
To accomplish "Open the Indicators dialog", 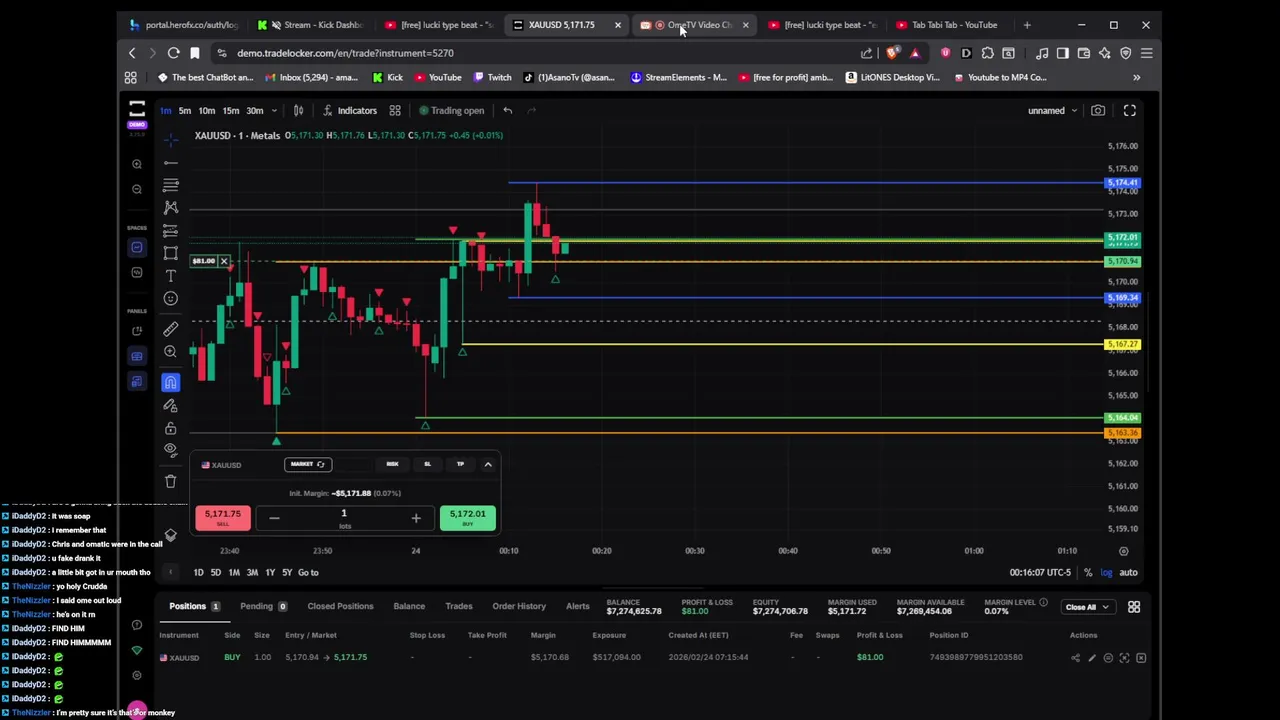I will [x=350, y=111].
